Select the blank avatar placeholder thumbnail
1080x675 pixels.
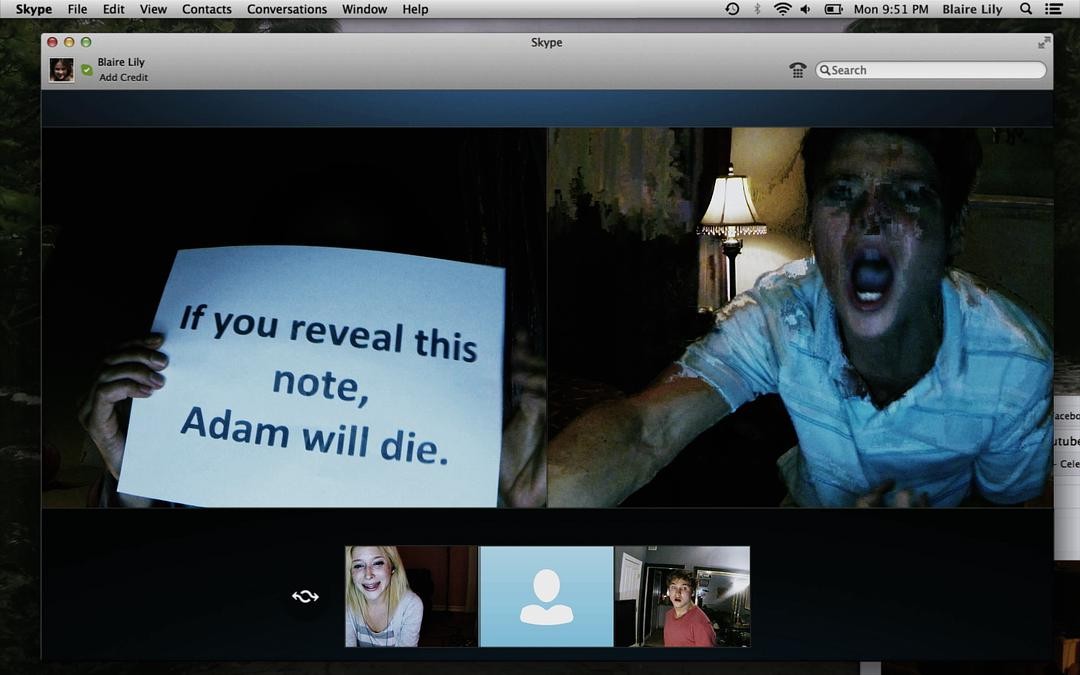(546, 596)
